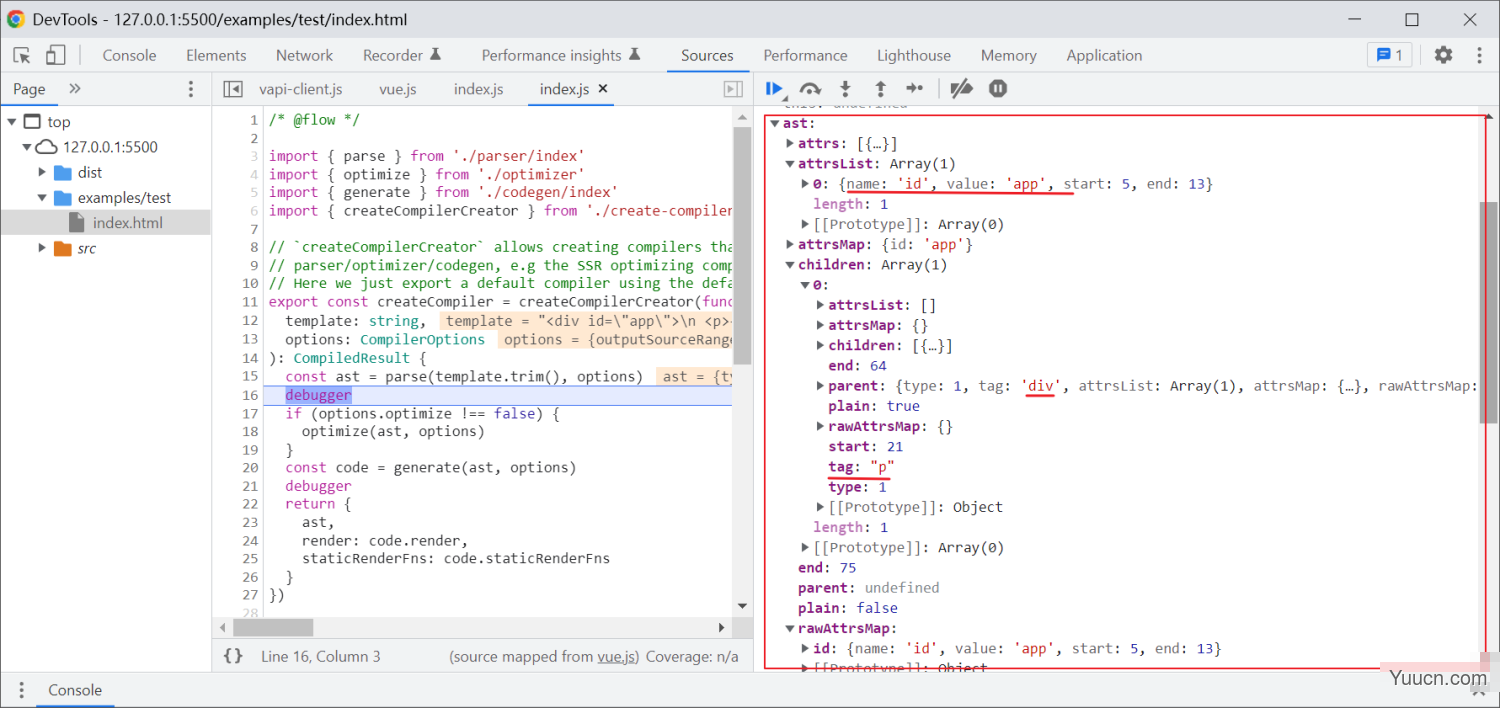Collapse the top frame tree node

(12, 122)
